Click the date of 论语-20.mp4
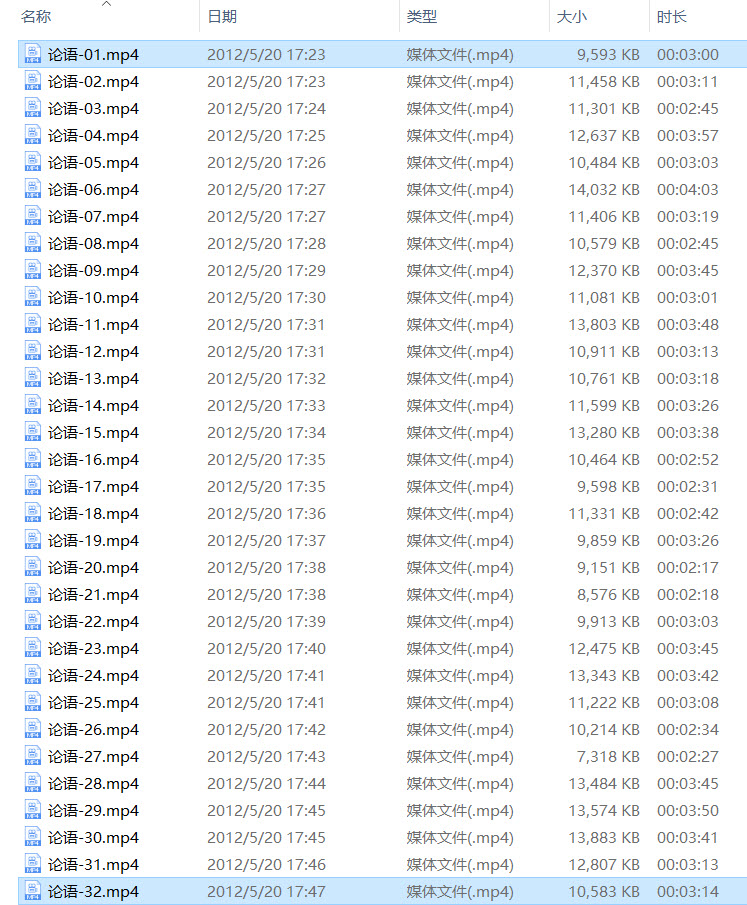 266,567
